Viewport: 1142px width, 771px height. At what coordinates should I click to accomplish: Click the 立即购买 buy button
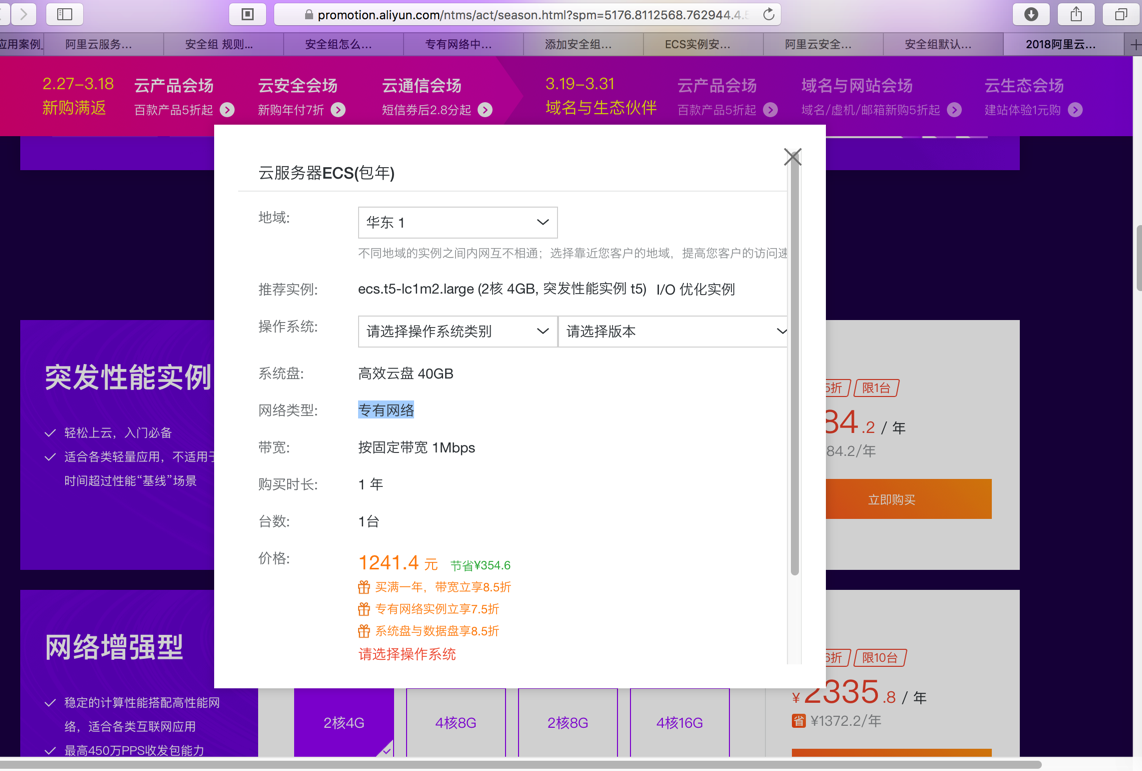[908, 499]
